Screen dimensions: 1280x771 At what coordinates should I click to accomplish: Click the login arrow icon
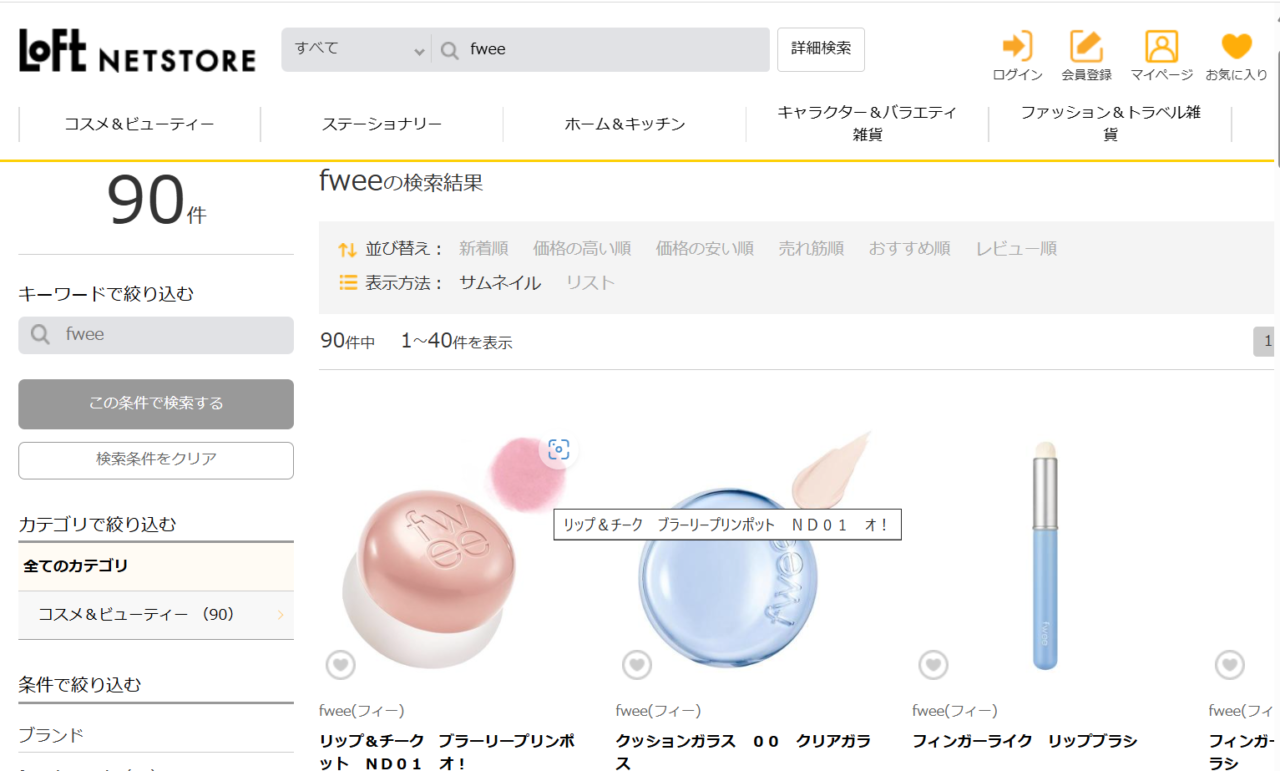pos(1017,45)
